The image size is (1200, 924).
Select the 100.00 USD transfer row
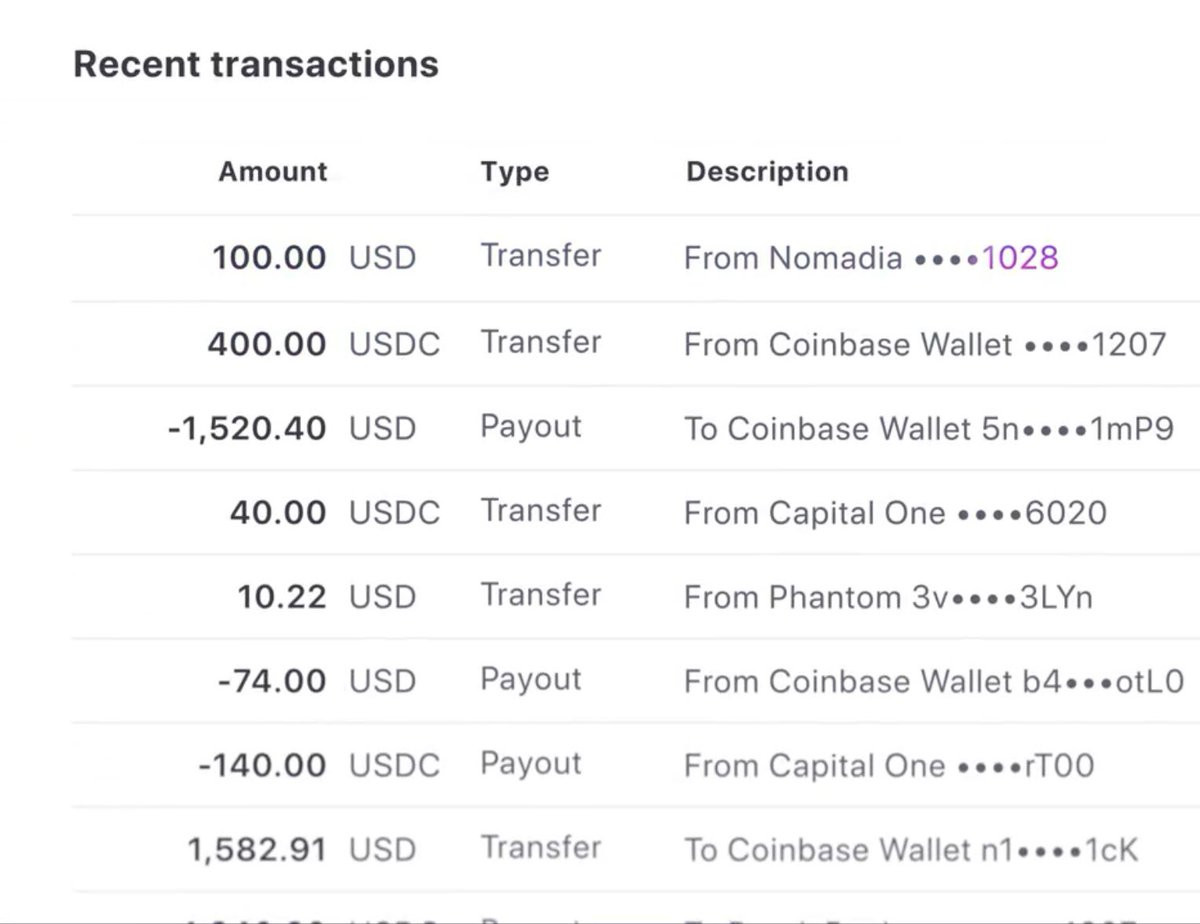pyautogui.click(x=636, y=258)
